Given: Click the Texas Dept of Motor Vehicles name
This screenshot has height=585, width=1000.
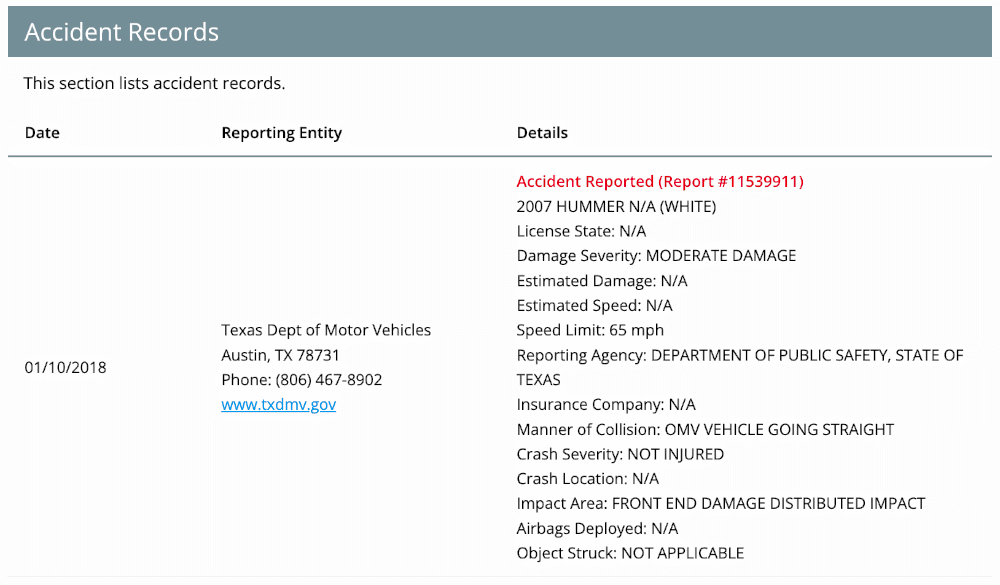Looking at the screenshot, I should pos(326,330).
